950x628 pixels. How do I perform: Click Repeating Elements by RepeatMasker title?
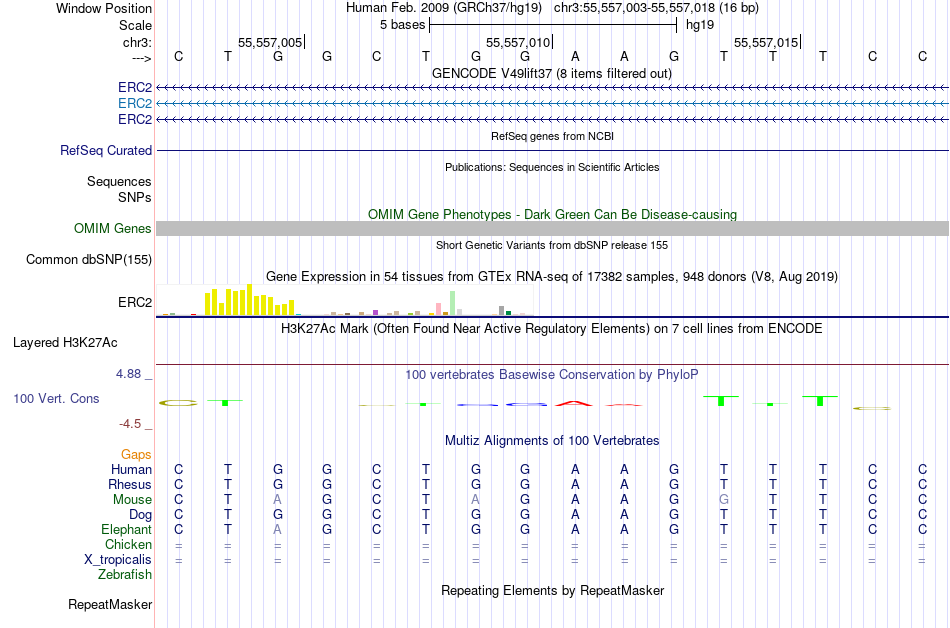[x=552, y=590]
